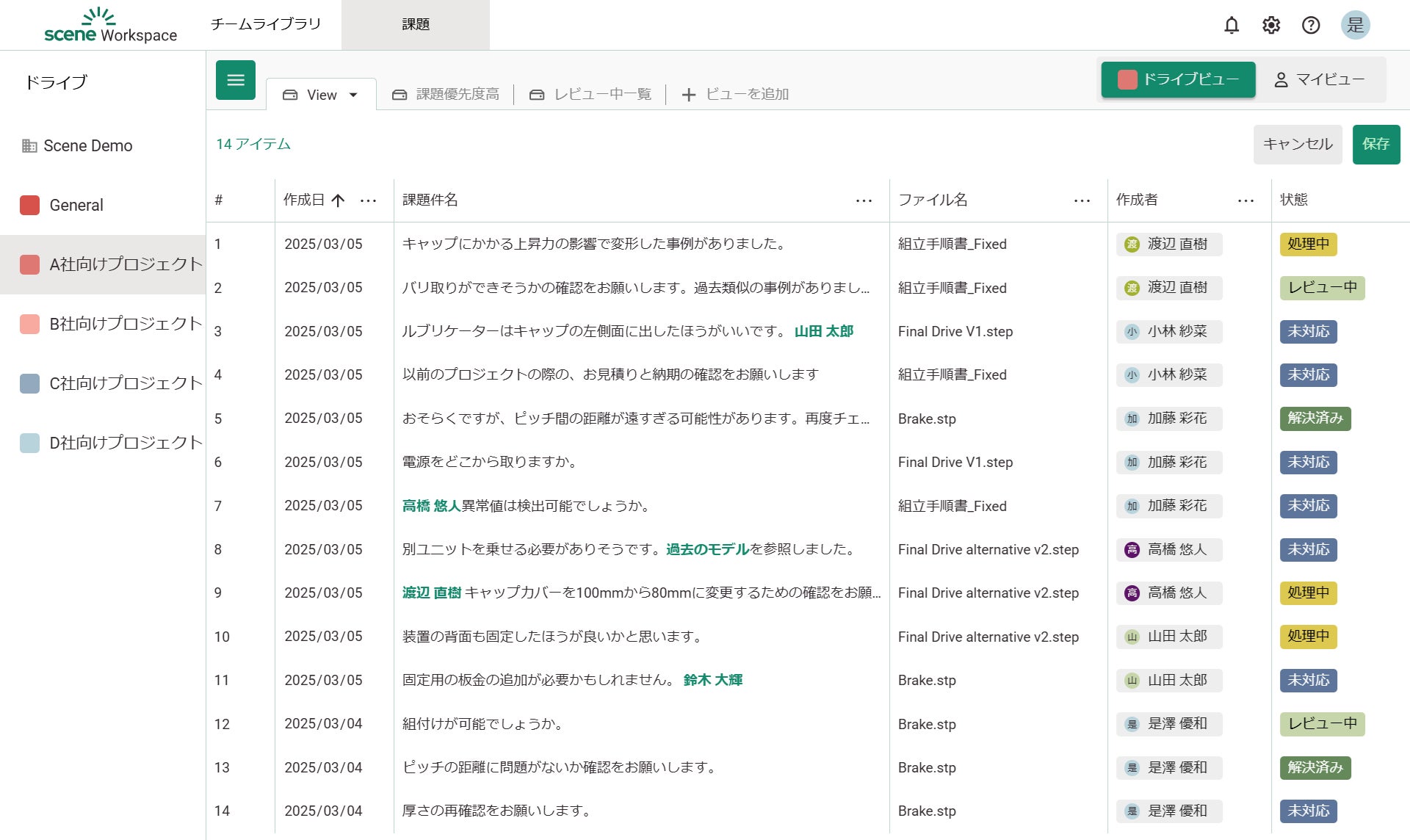The height and width of the screenshot is (840, 1410).
Task: Open 課題件名 column options menu
Action: click(x=864, y=200)
